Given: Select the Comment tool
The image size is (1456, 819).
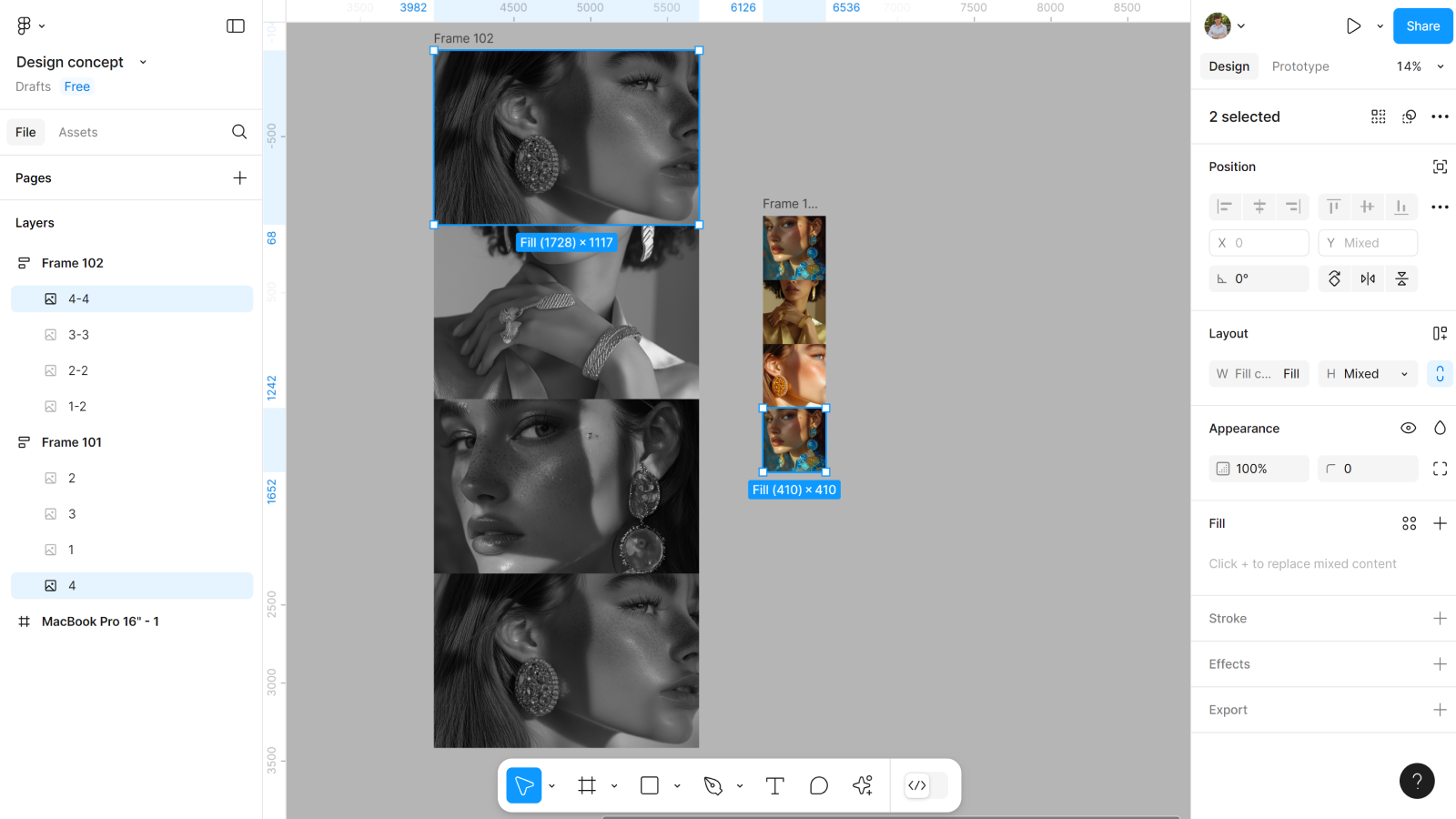Looking at the screenshot, I should (819, 785).
